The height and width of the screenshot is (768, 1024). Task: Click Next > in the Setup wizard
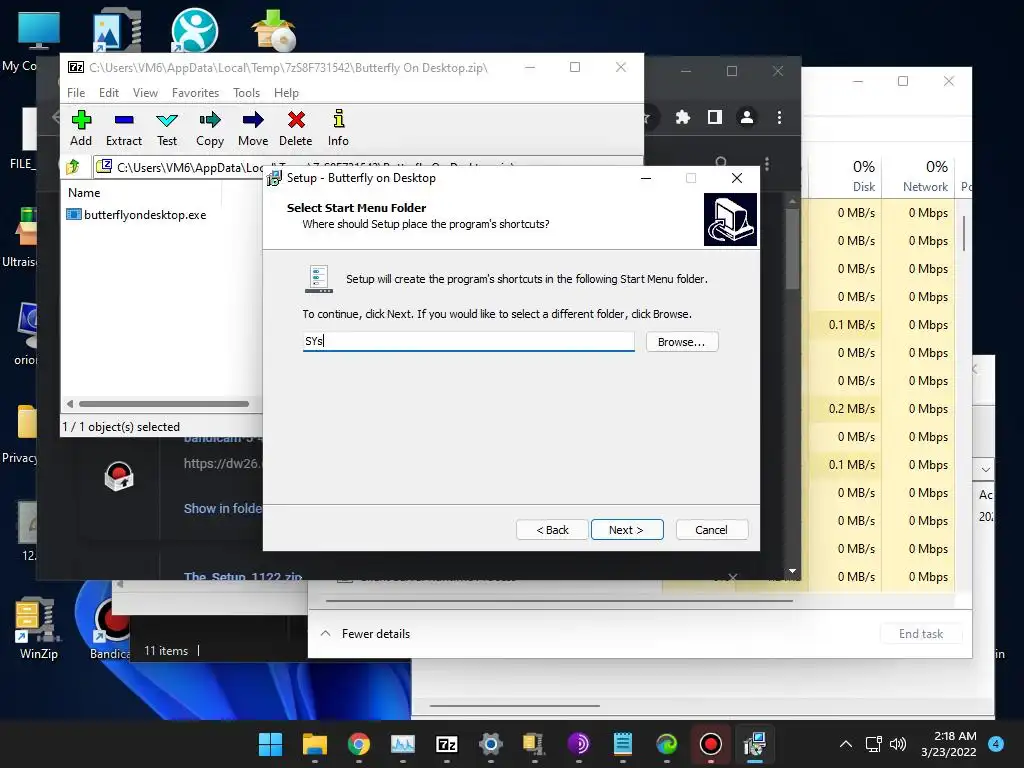tap(627, 530)
